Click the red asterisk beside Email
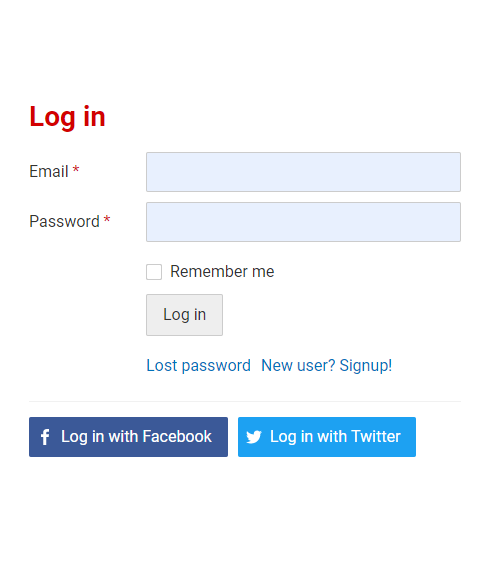The width and height of the screenshot is (490, 563). pos(76,169)
